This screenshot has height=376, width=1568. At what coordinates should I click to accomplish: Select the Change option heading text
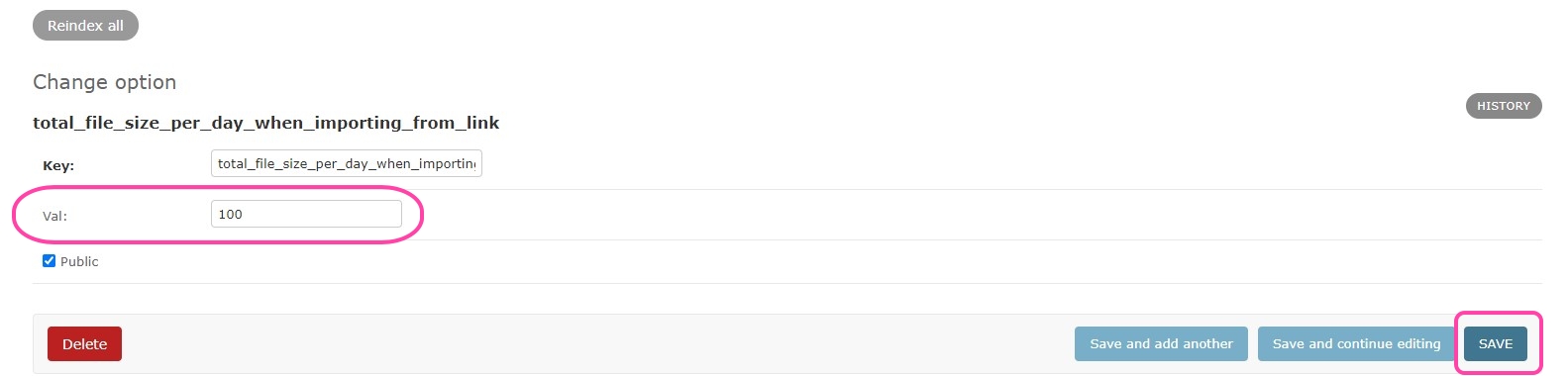pos(105,82)
